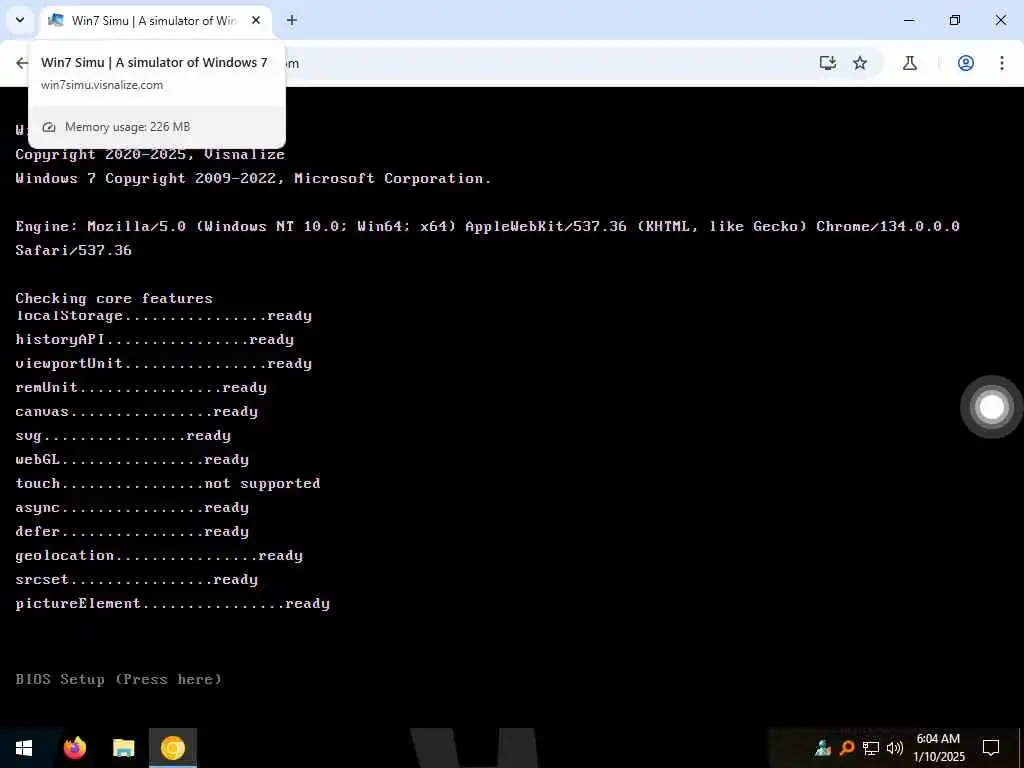
Task: Click the floating circular assistive button
Action: [x=991, y=407]
